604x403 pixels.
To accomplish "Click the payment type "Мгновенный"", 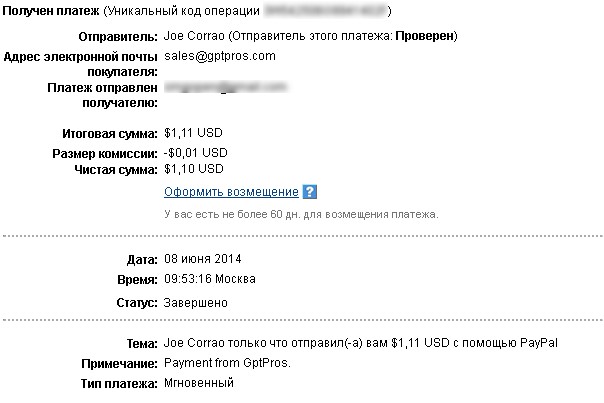I will click(201, 384).
